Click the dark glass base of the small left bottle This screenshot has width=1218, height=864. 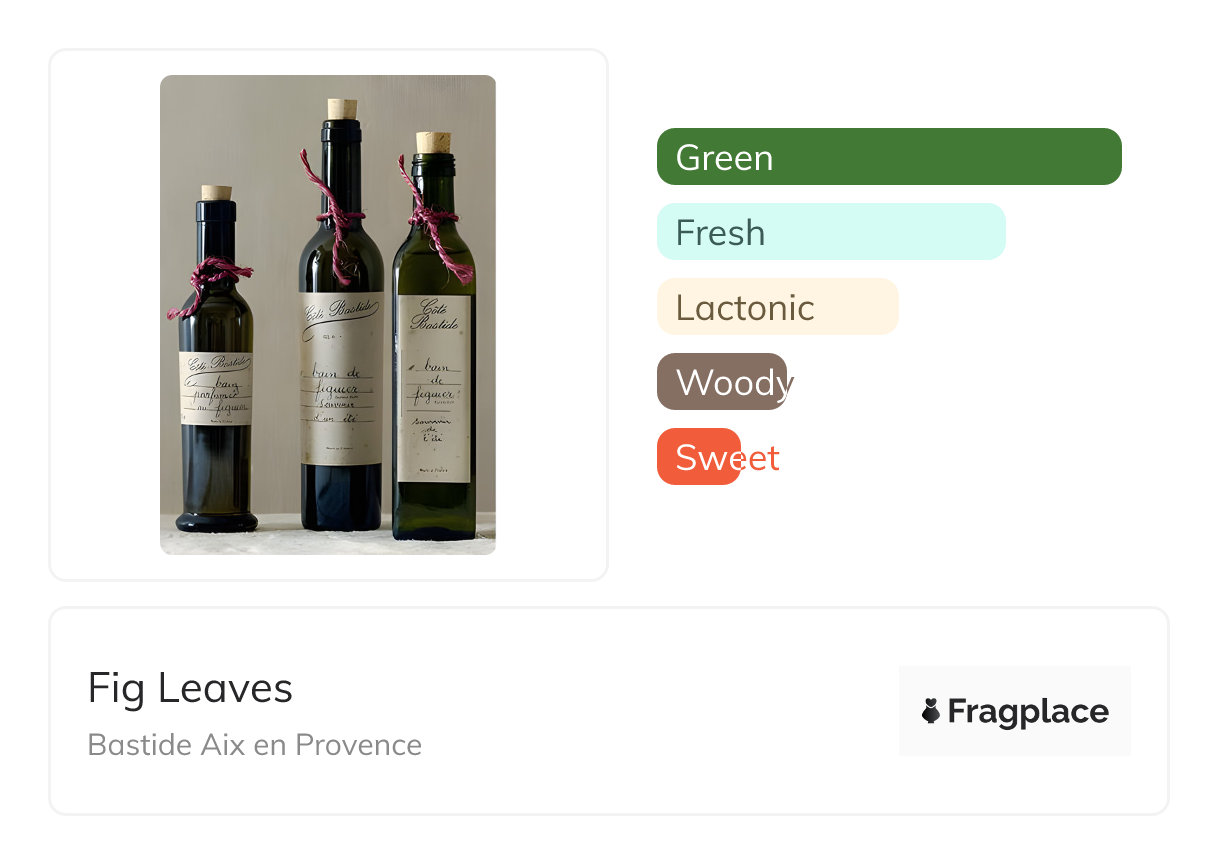[x=216, y=519]
